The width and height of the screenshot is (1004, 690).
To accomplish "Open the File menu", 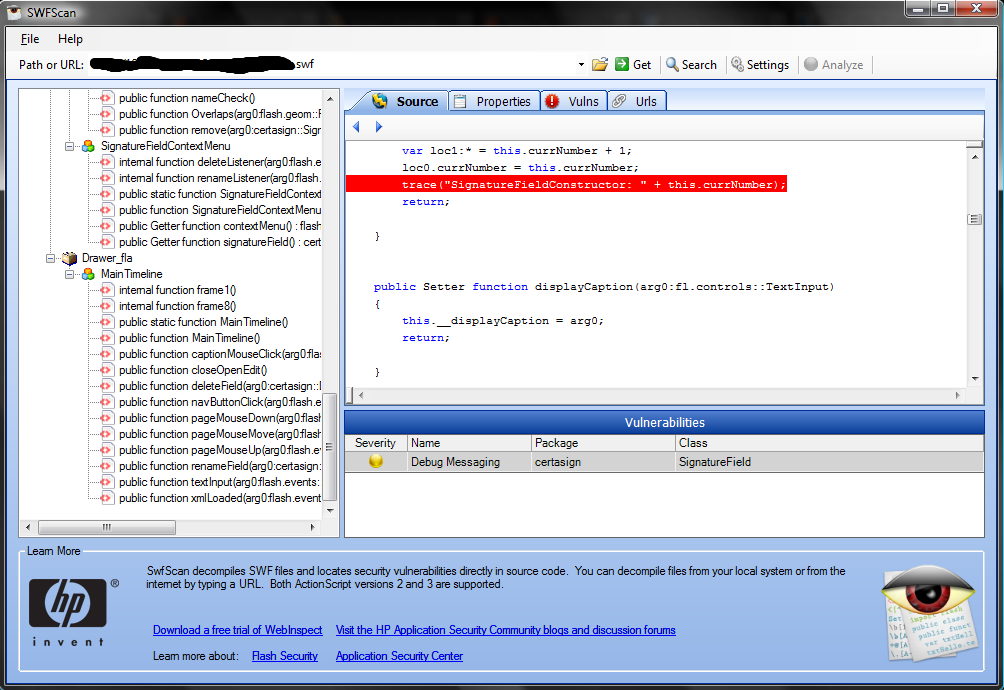I will tap(29, 39).
